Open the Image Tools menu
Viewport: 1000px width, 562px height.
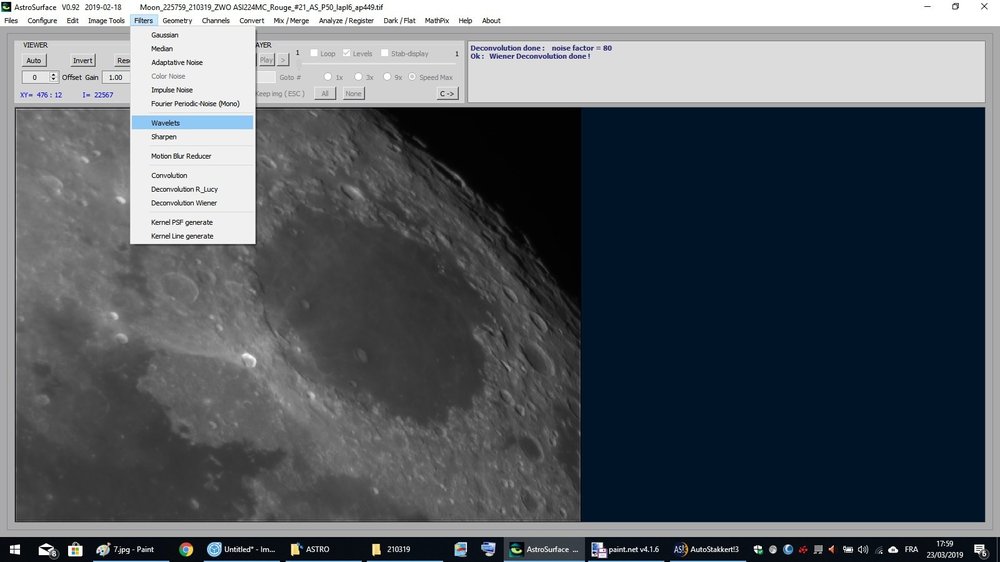coord(106,20)
